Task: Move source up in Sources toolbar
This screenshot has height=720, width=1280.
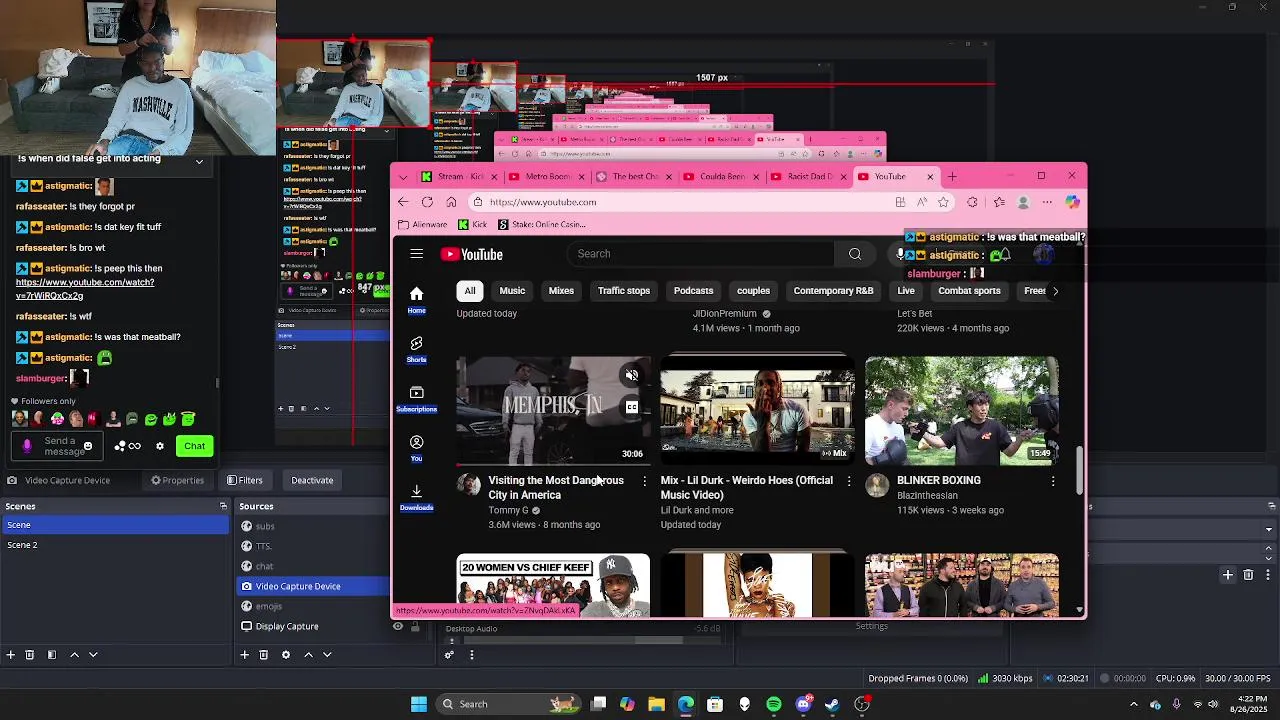Action: [308, 655]
